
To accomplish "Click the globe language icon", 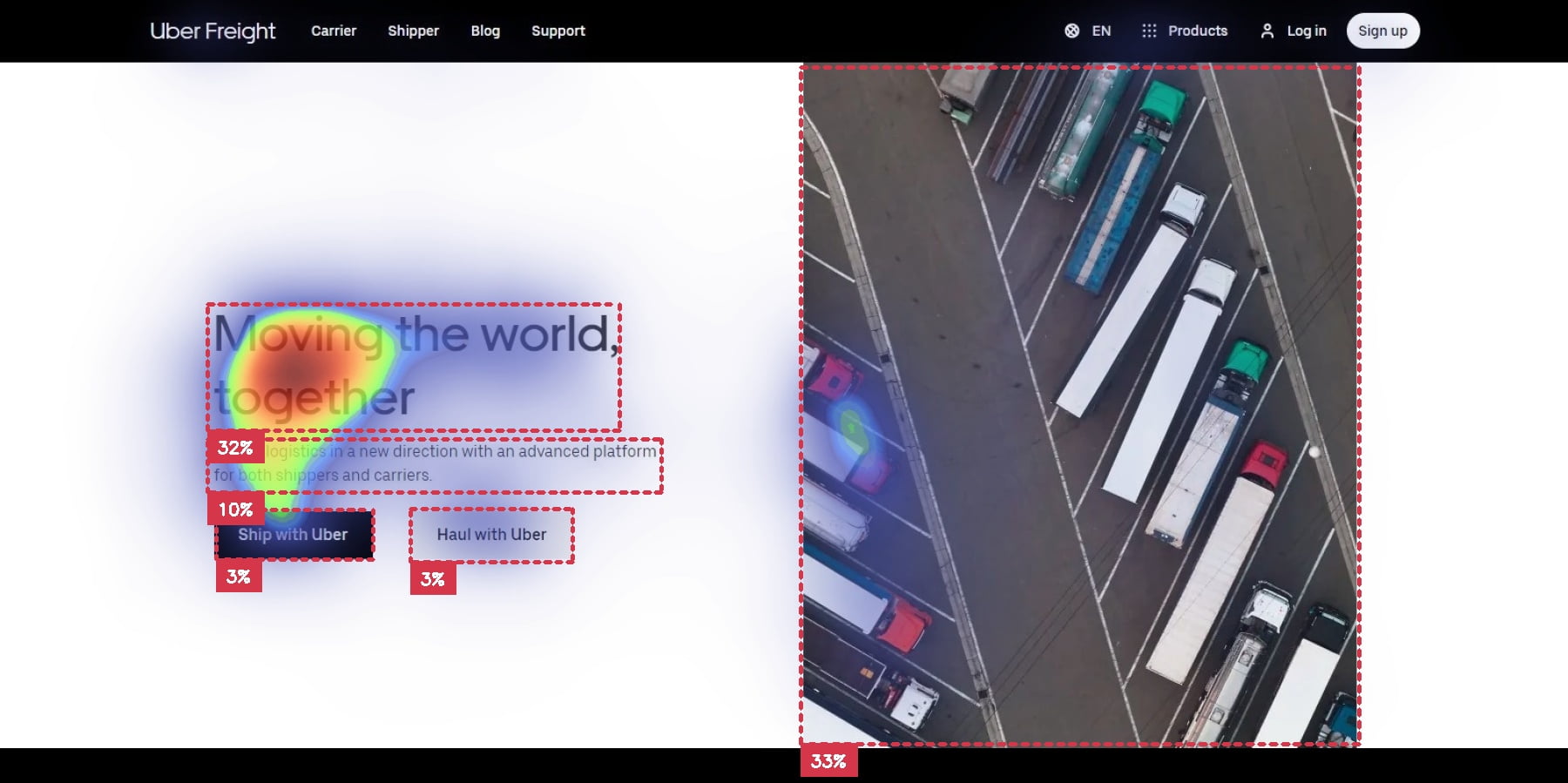I will tap(1072, 30).
